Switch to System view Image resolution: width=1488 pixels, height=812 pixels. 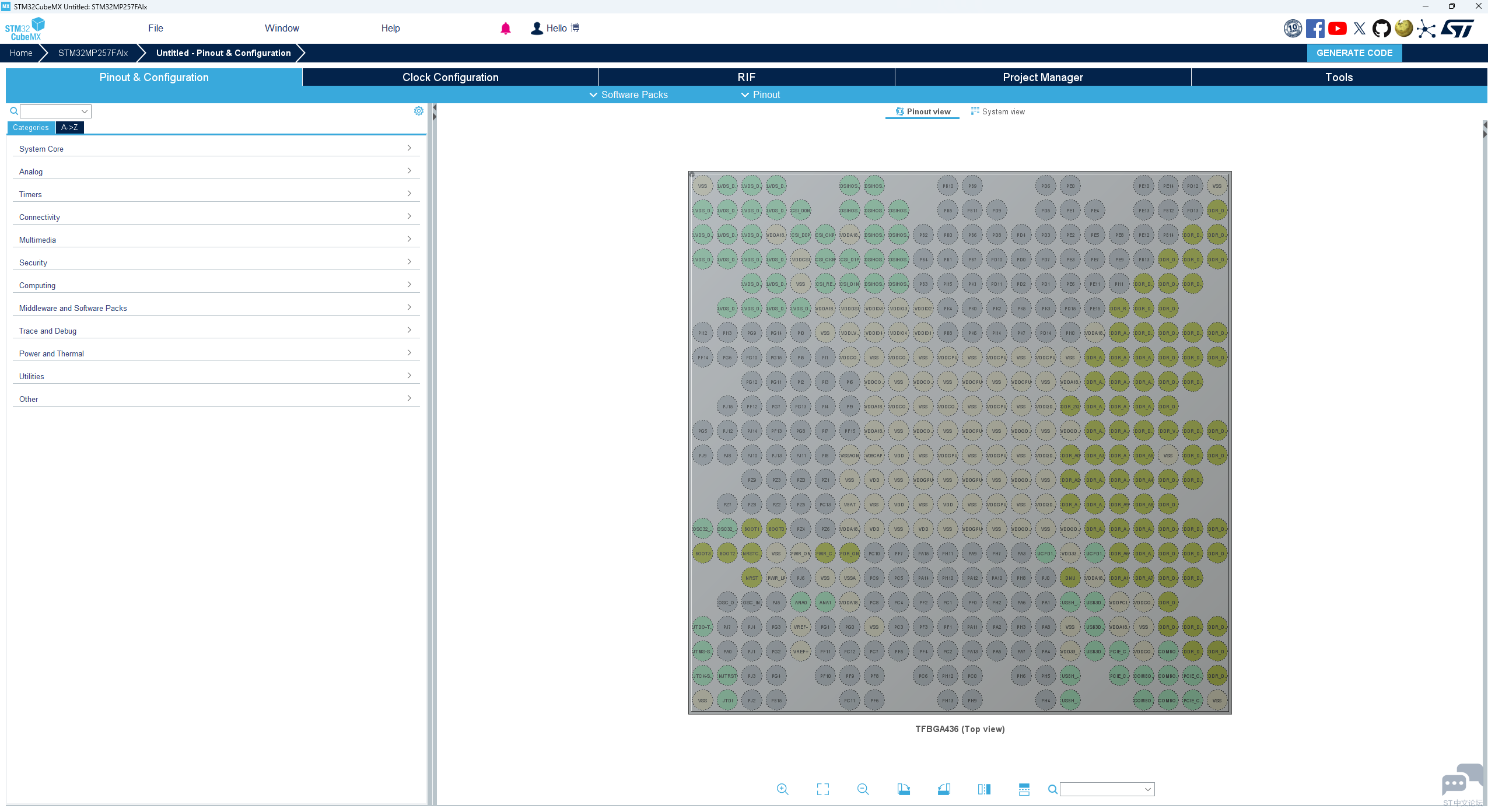(x=997, y=111)
